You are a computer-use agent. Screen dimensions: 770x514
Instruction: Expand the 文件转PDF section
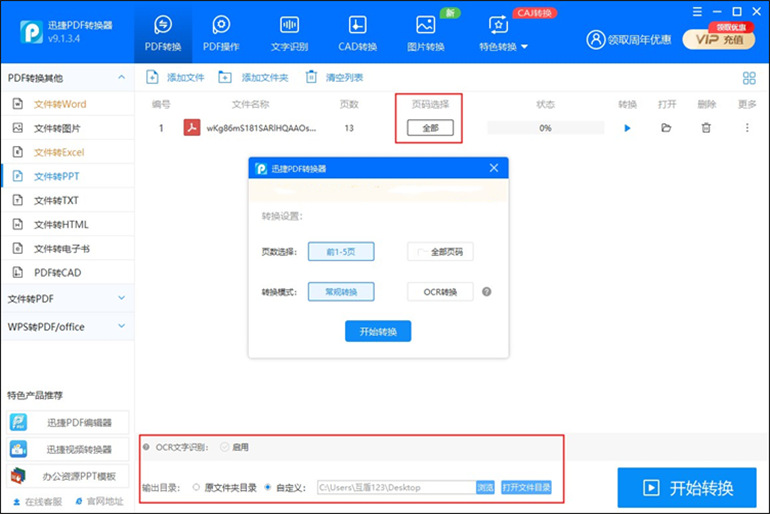pos(67,298)
